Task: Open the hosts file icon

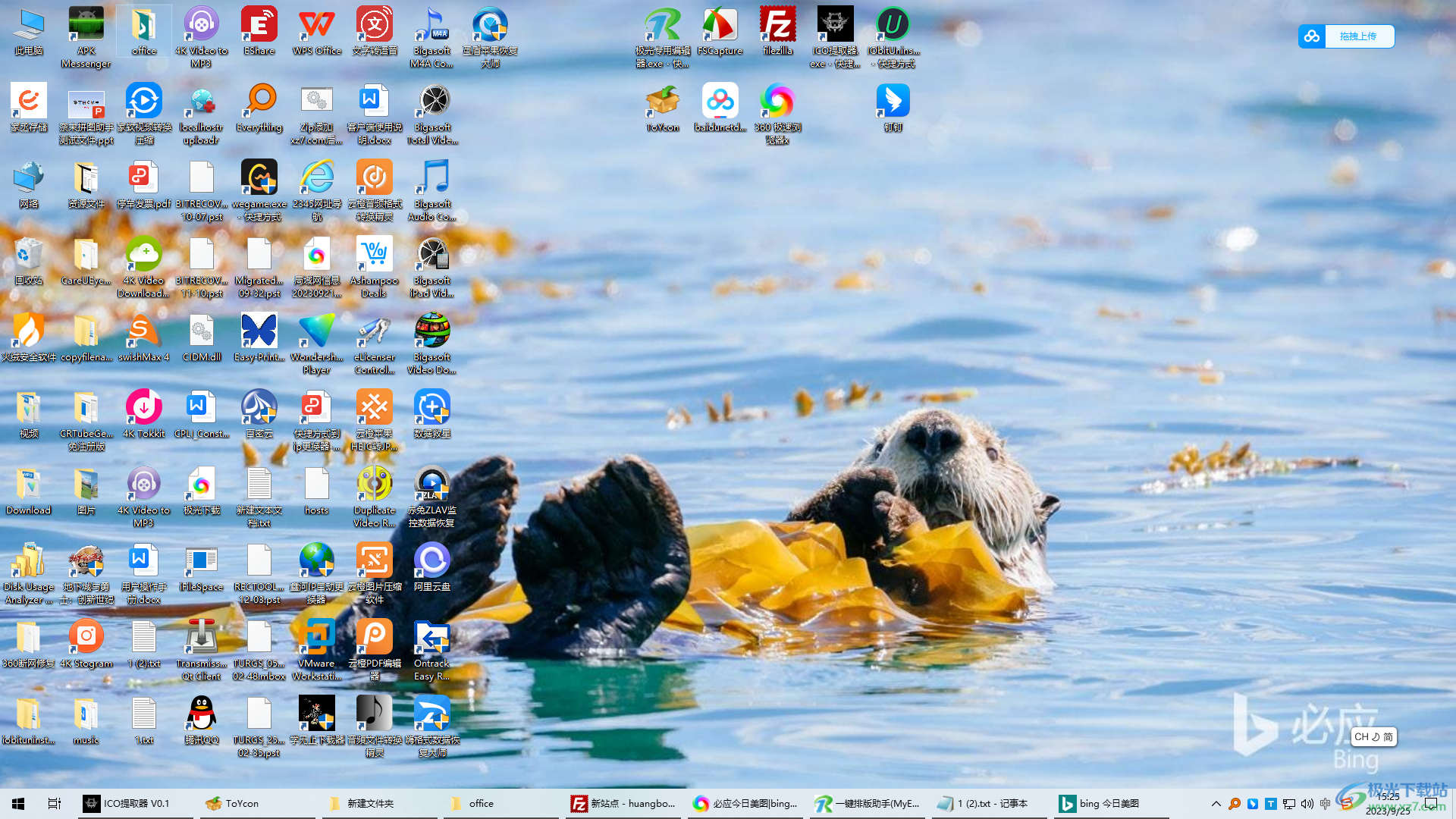Action: [x=316, y=490]
